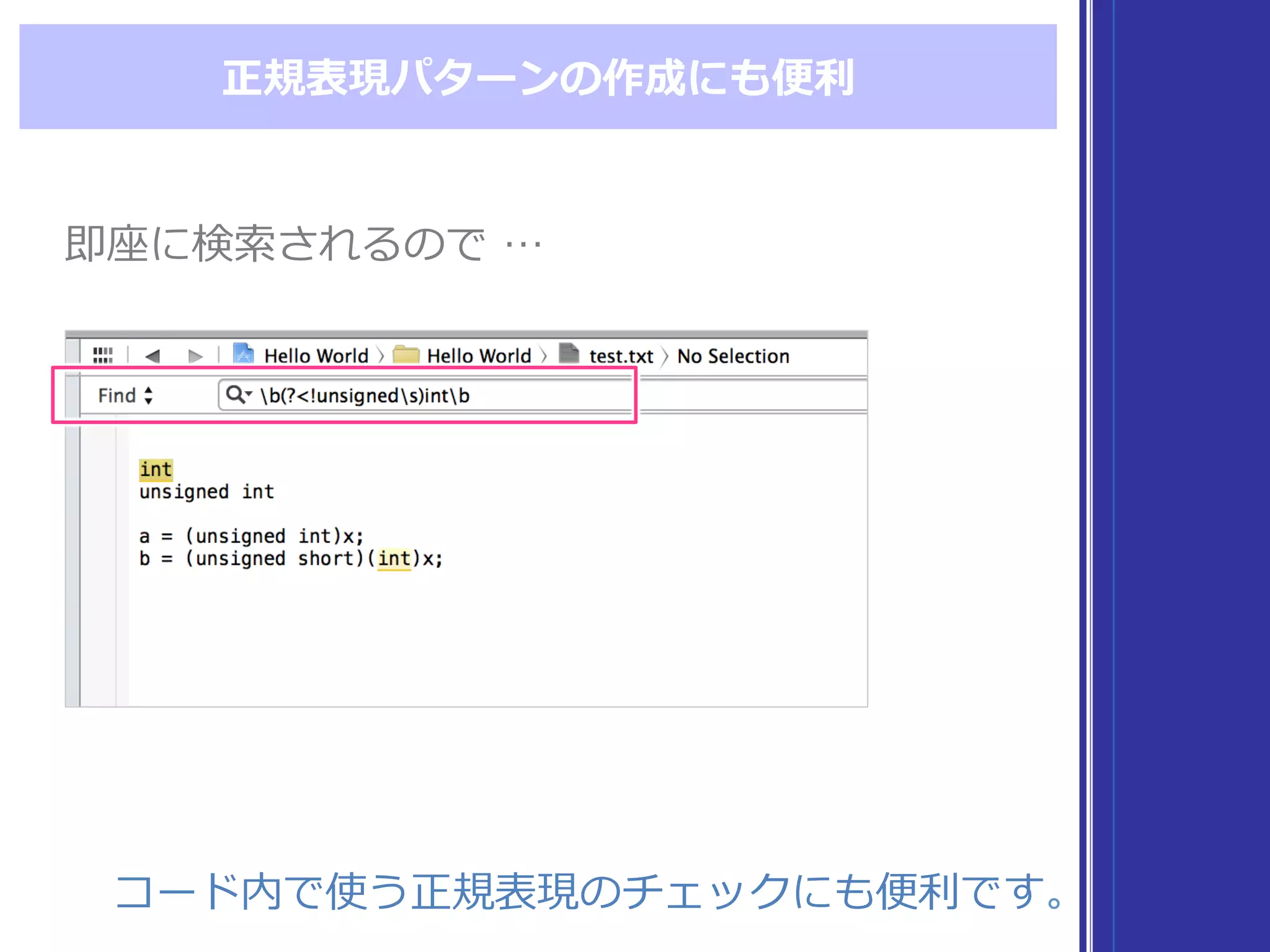Image resolution: width=1270 pixels, height=952 pixels.
Task: Click the highlighted int on first line
Action: tap(156, 470)
